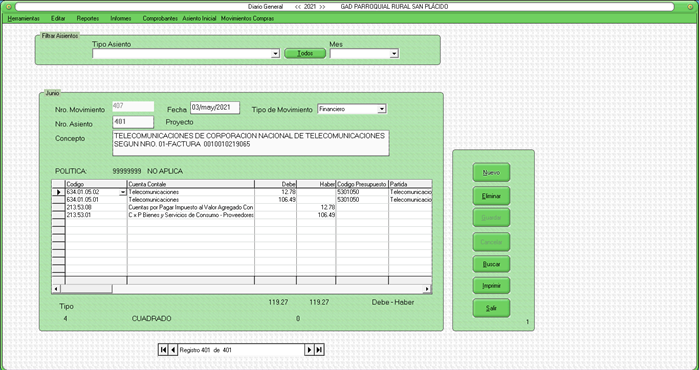Click the grid scrollbar left arrow
Image resolution: width=699 pixels, height=370 pixels.
56,289
